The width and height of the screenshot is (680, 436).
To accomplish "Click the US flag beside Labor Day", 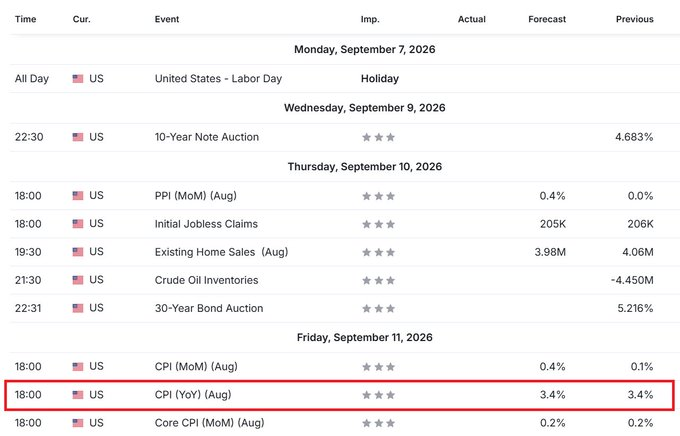I will click(x=78, y=79).
